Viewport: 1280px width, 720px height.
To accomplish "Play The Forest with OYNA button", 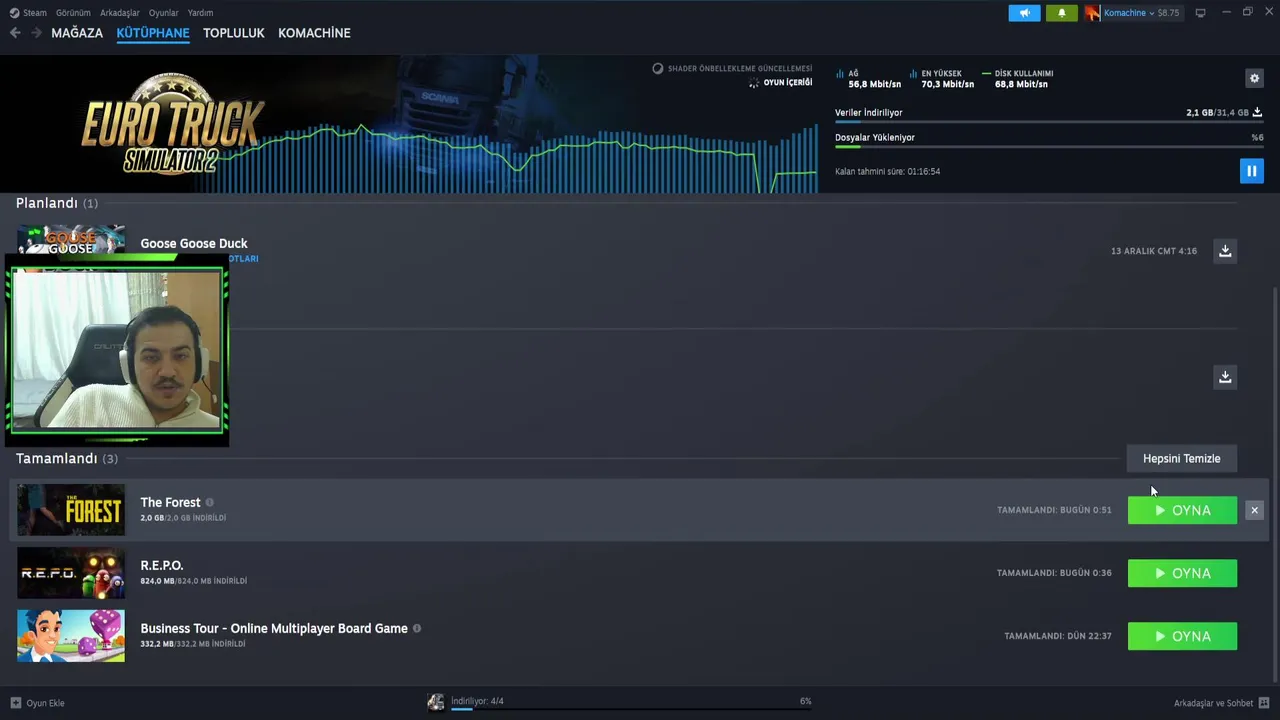I will (x=1182, y=510).
